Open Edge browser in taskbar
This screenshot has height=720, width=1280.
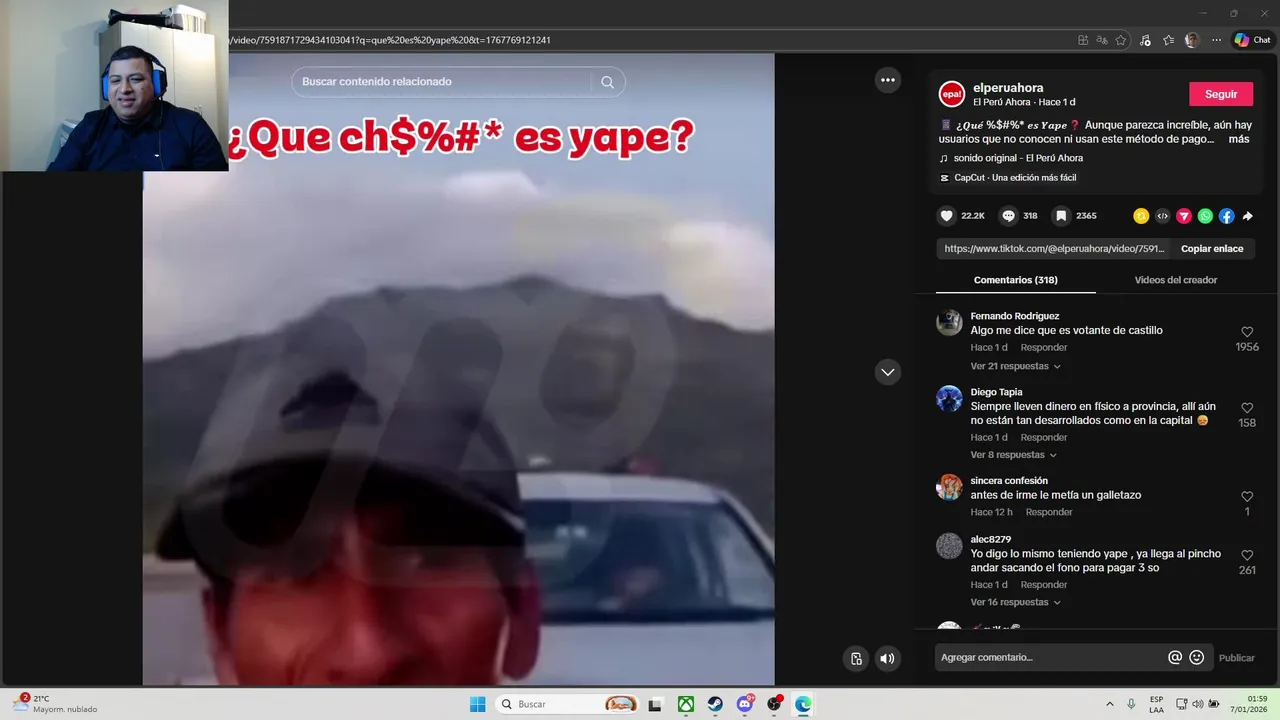point(803,704)
